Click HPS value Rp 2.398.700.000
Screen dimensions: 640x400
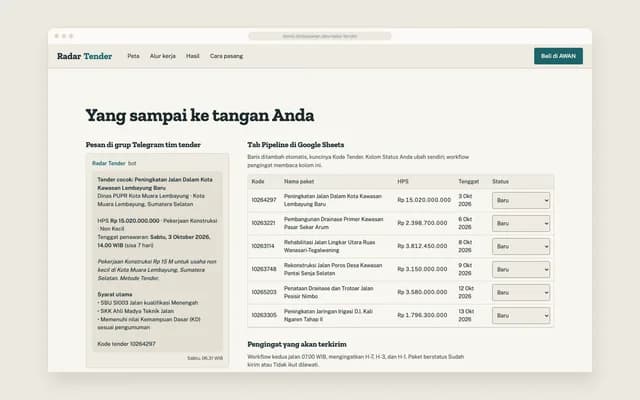coord(422,223)
